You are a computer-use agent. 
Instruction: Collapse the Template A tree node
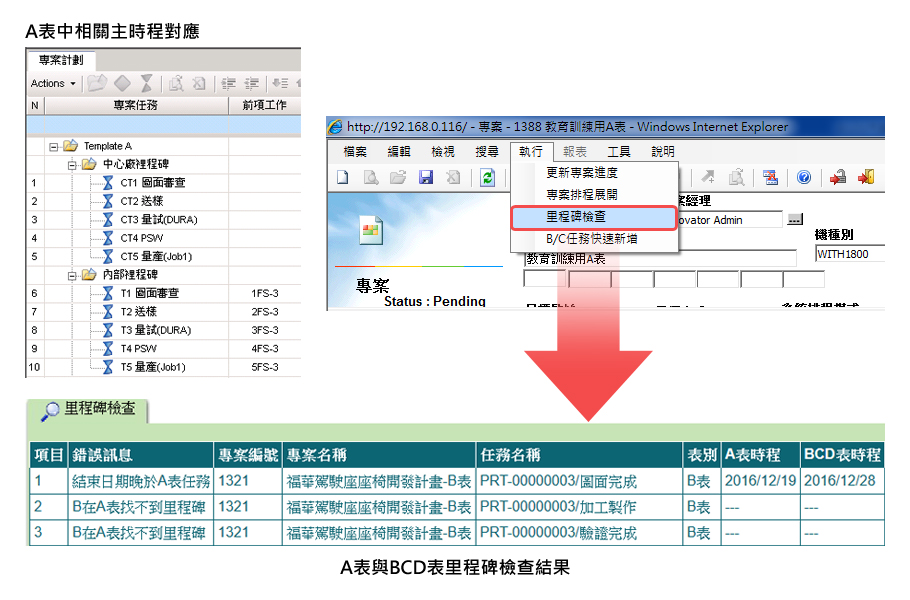tap(54, 146)
